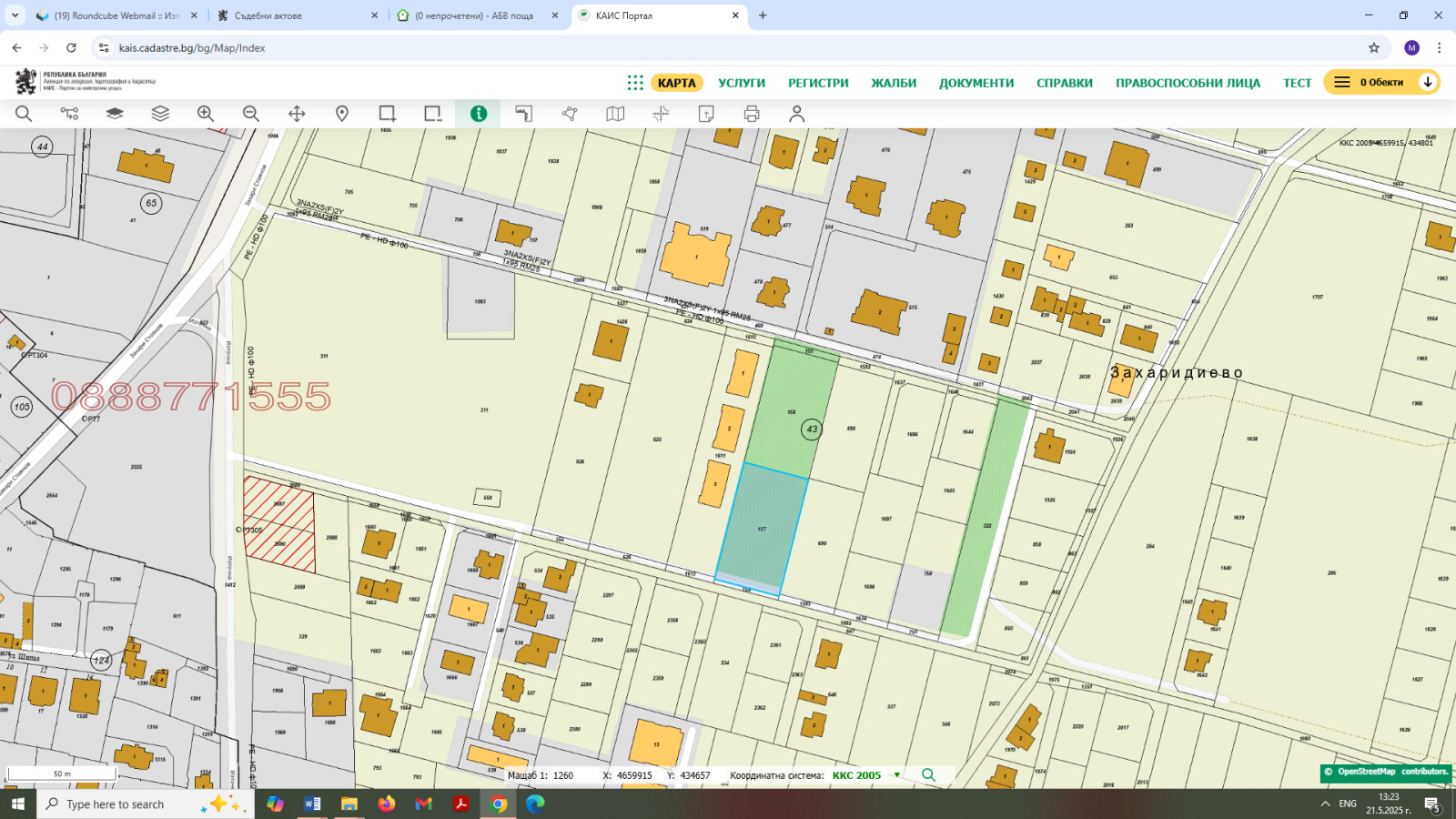This screenshot has width=1456, height=819.
Task: Click the zoom out magnifier tool
Action: point(251,114)
